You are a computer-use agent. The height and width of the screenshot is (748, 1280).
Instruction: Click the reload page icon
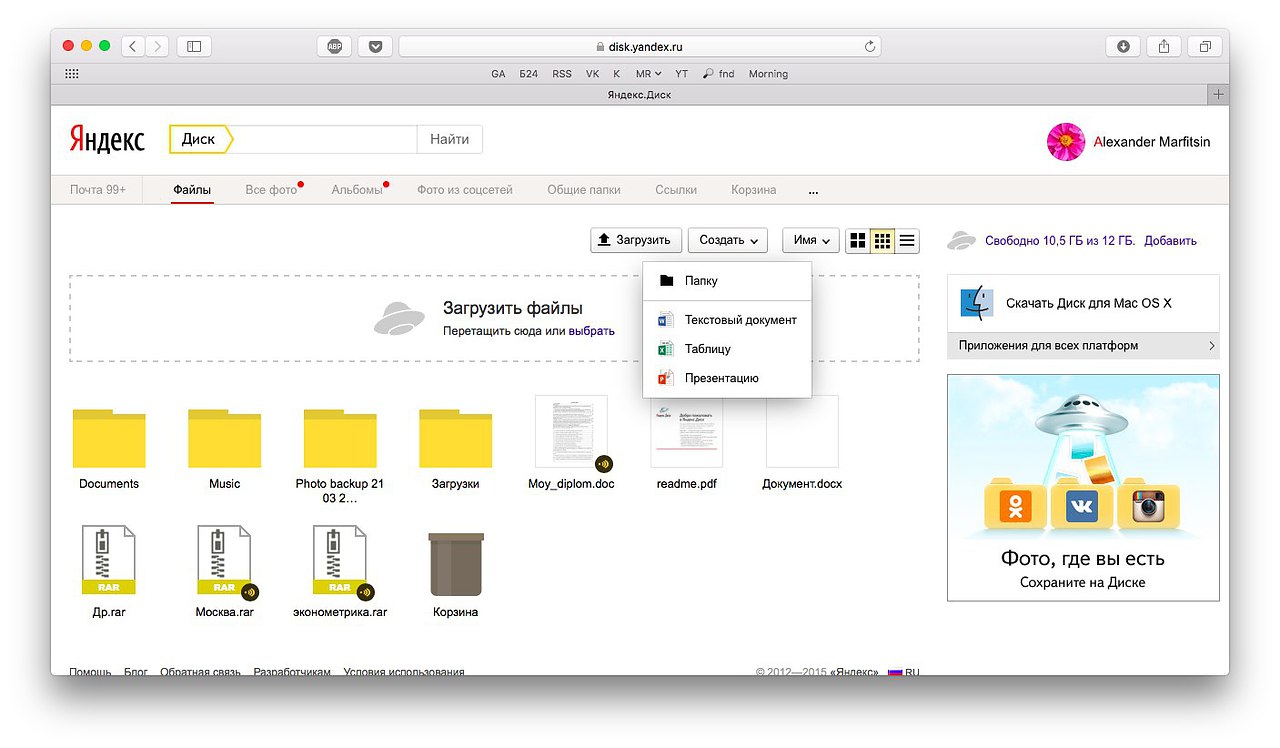(870, 46)
